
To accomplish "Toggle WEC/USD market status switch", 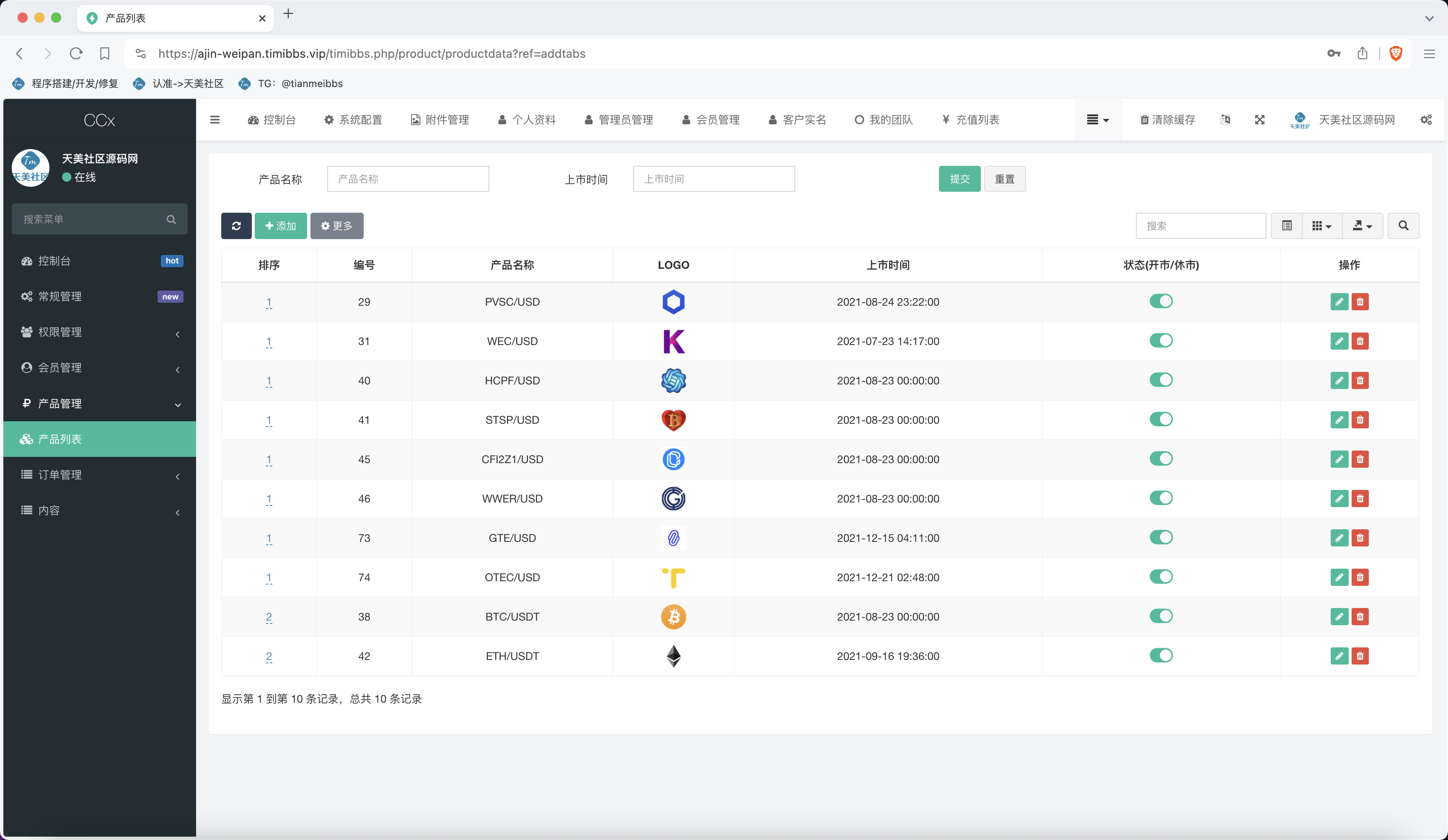I will coord(1161,340).
